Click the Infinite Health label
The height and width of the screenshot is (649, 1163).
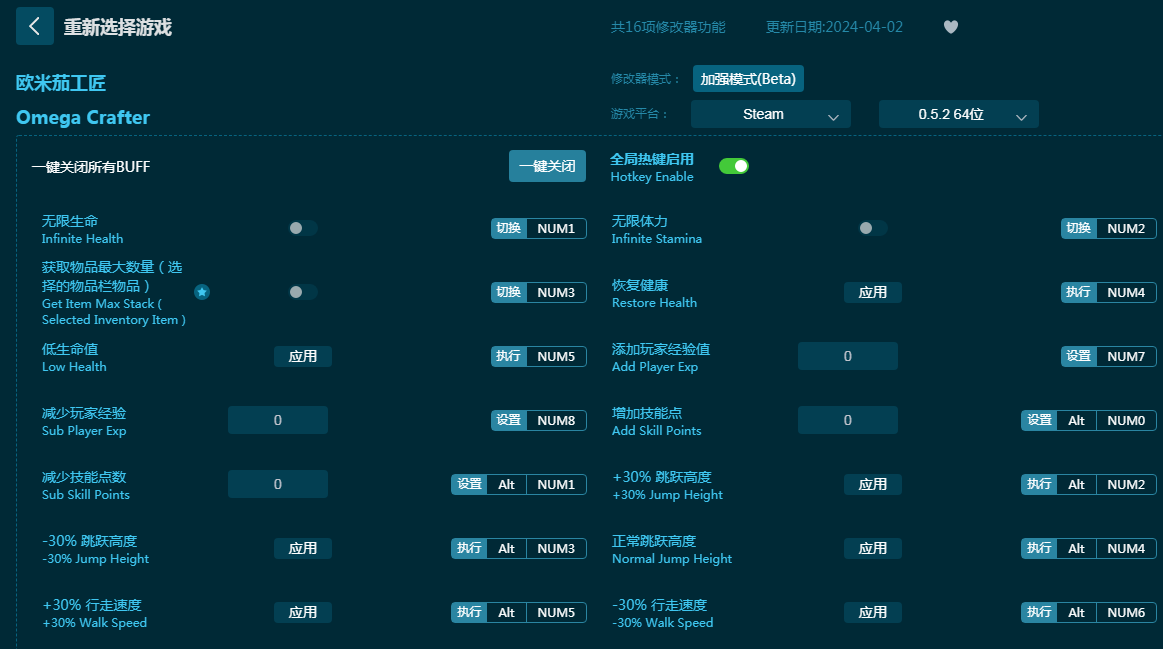click(82, 239)
